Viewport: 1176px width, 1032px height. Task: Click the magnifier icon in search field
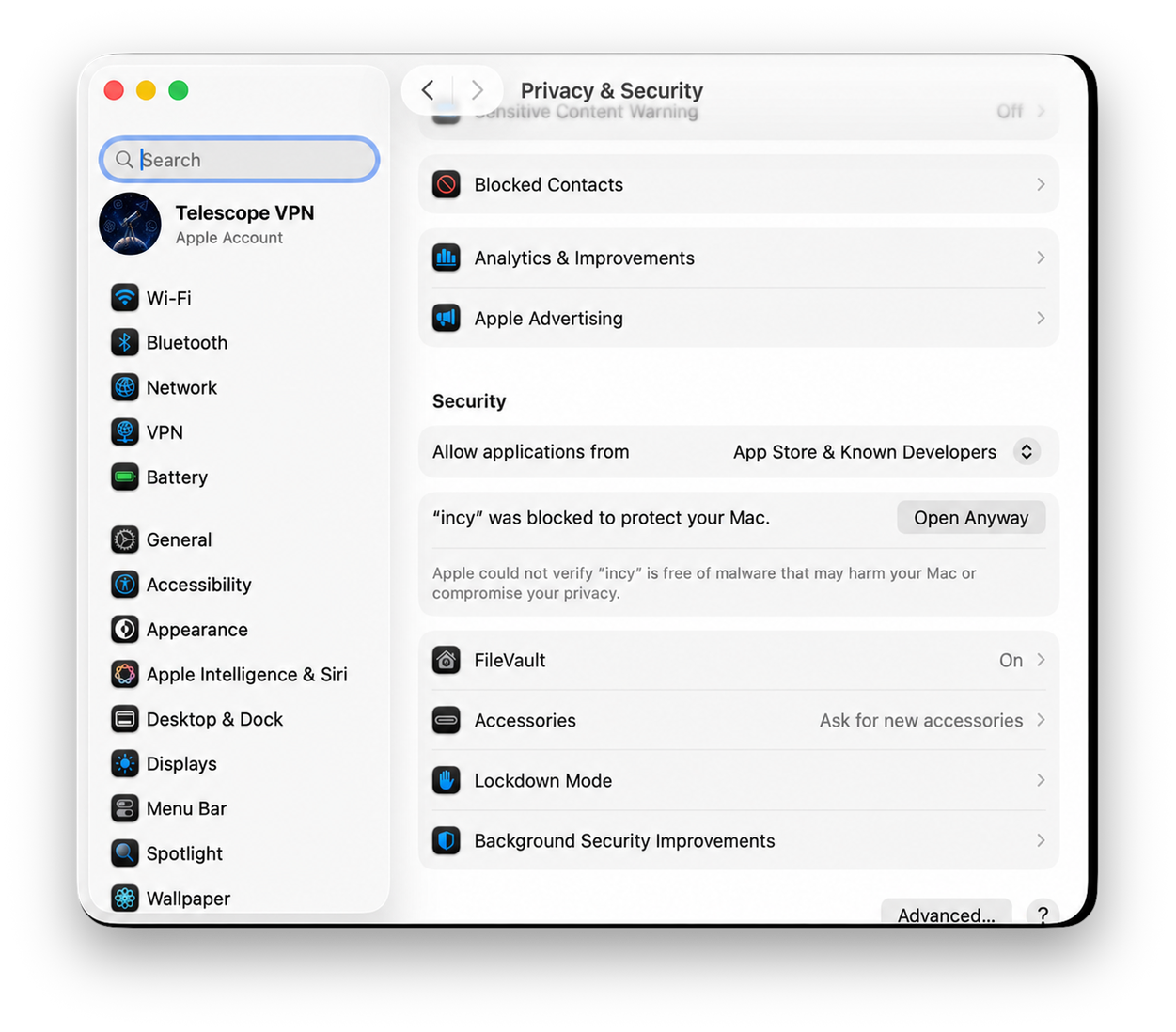(x=124, y=160)
